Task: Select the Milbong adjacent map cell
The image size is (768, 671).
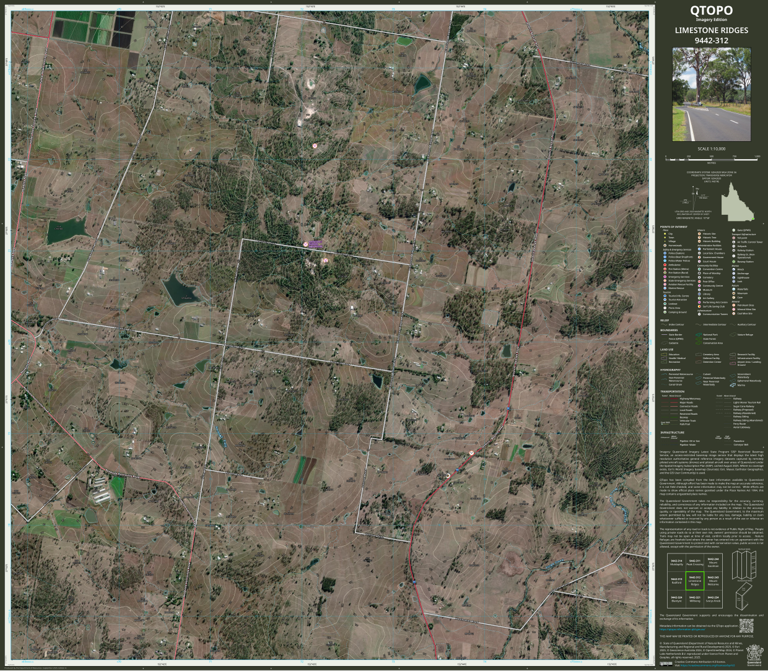Action: pyautogui.click(x=695, y=599)
